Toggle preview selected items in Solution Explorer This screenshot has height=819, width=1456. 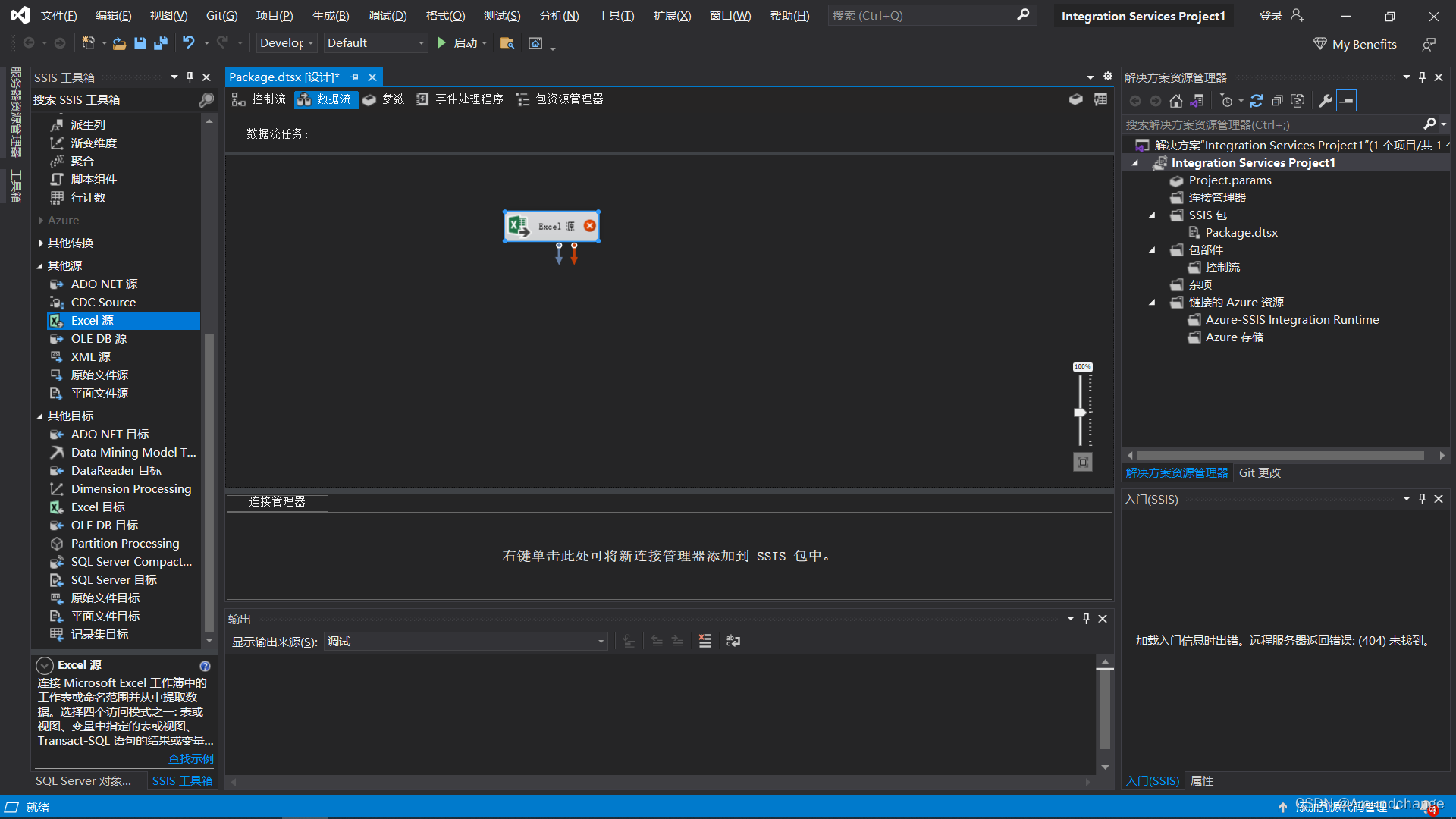coord(1346,101)
